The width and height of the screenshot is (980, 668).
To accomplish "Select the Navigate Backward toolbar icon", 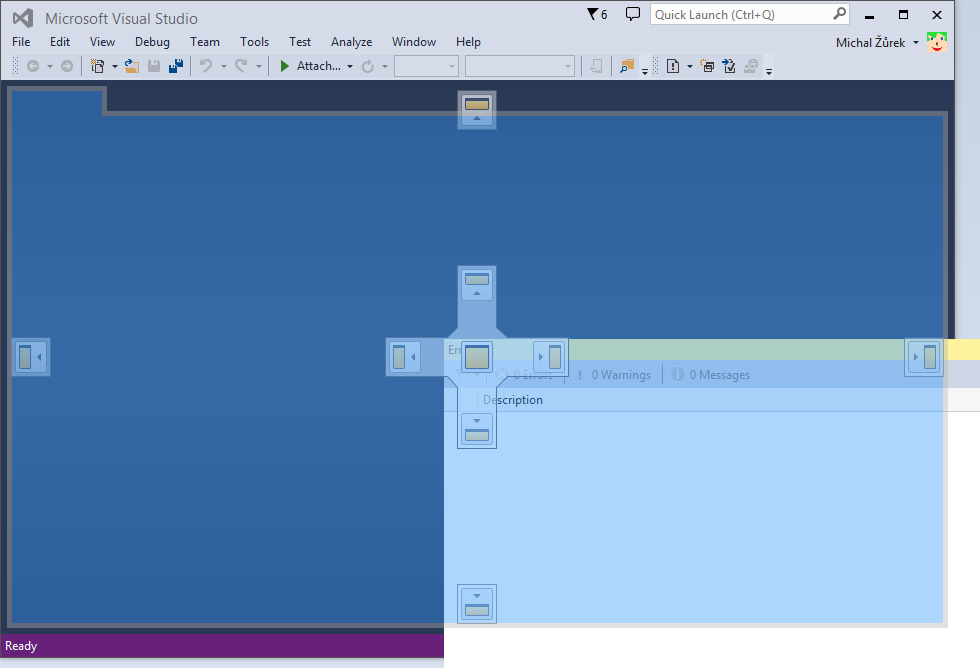I will [34, 66].
